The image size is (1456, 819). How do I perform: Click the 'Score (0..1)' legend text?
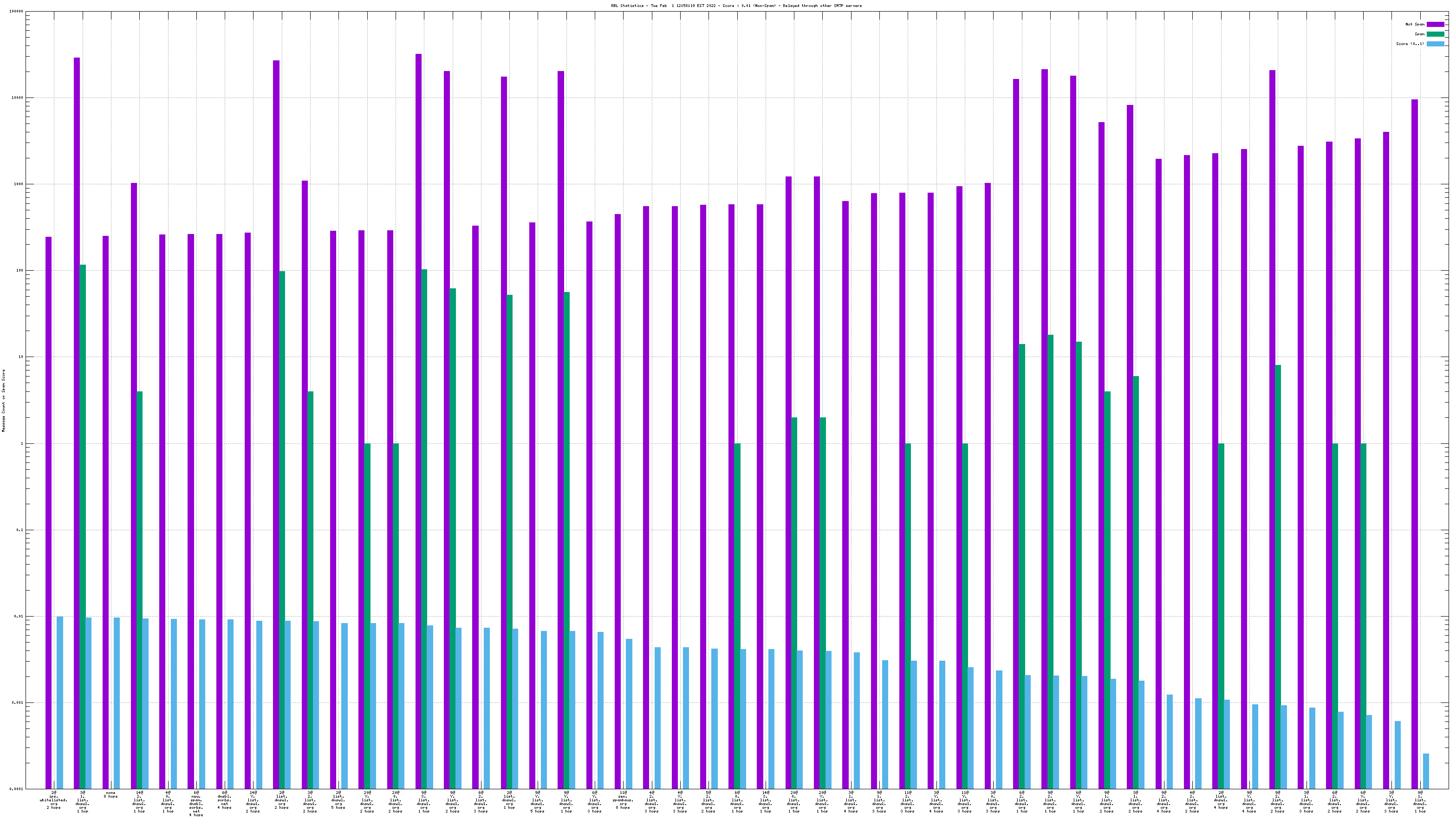pyautogui.click(x=1410, y=44)
